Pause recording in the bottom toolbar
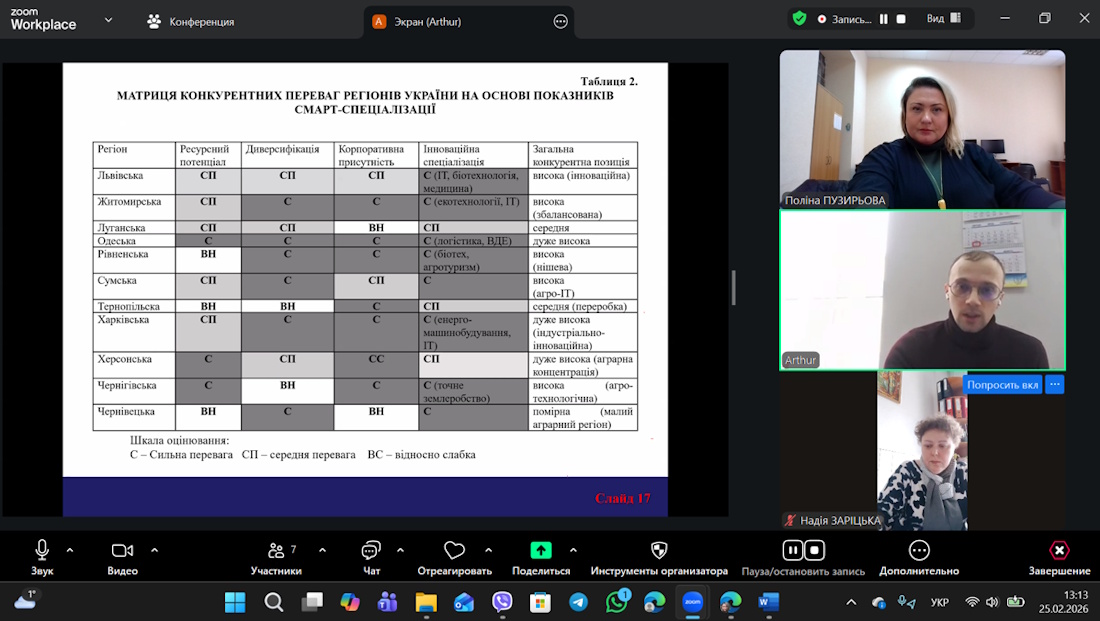Image resolution: width=1100 pixels, height=621 pixels. [x=792, y=551]
